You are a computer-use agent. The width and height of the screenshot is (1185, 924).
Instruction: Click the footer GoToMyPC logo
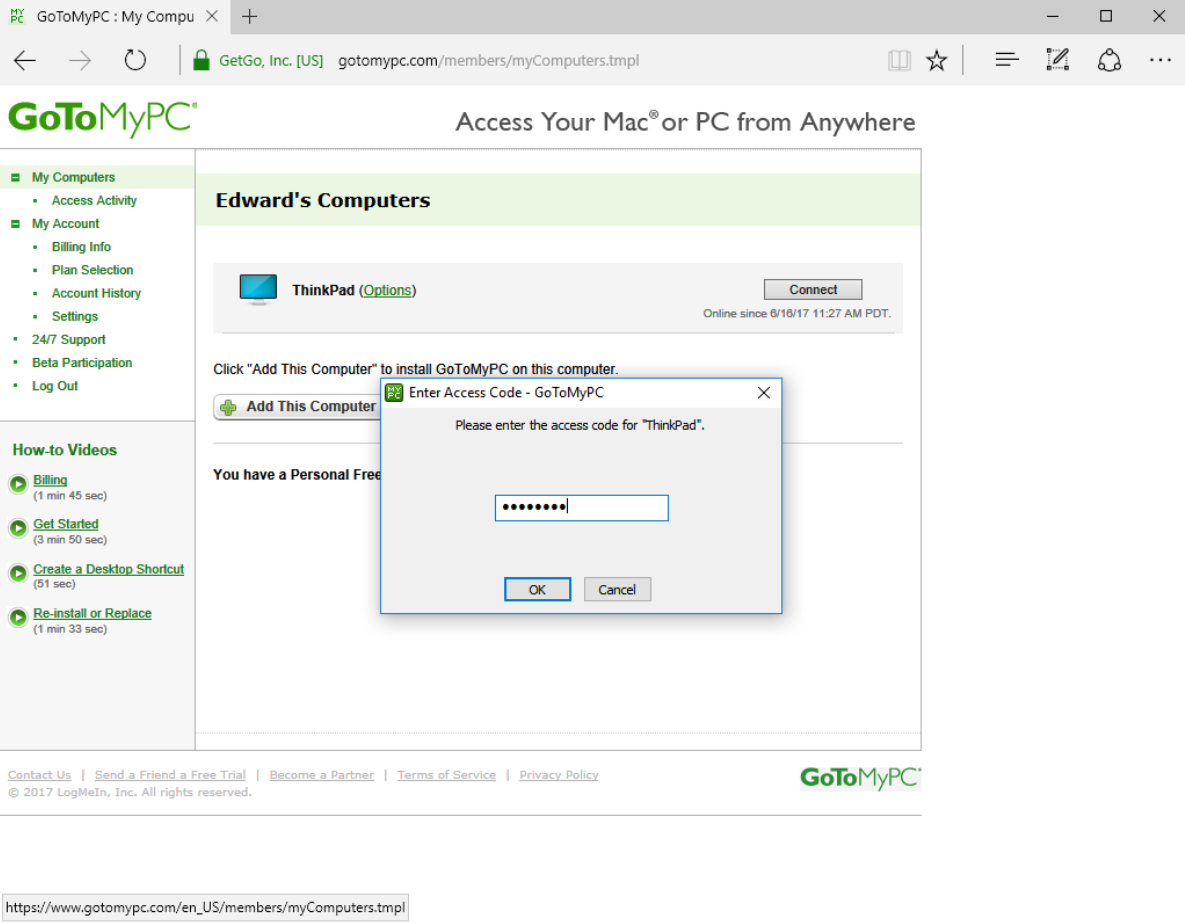tap(860, 778)
